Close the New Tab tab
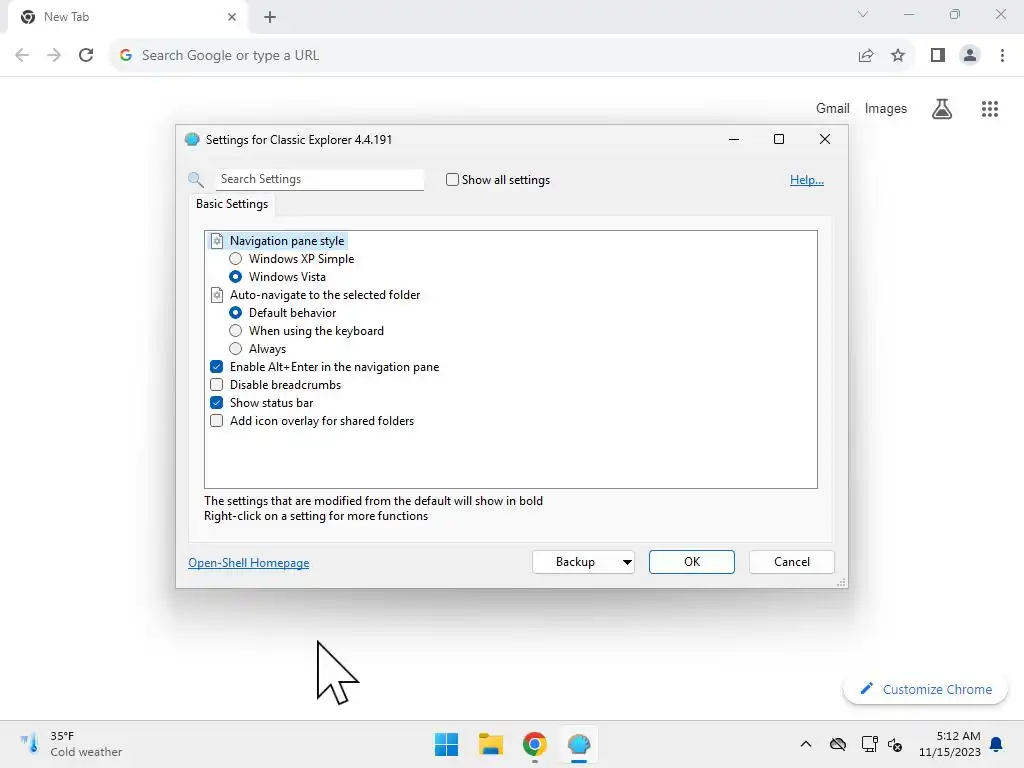The width and height of the screenshot is (1024, 768). [232, 17]
